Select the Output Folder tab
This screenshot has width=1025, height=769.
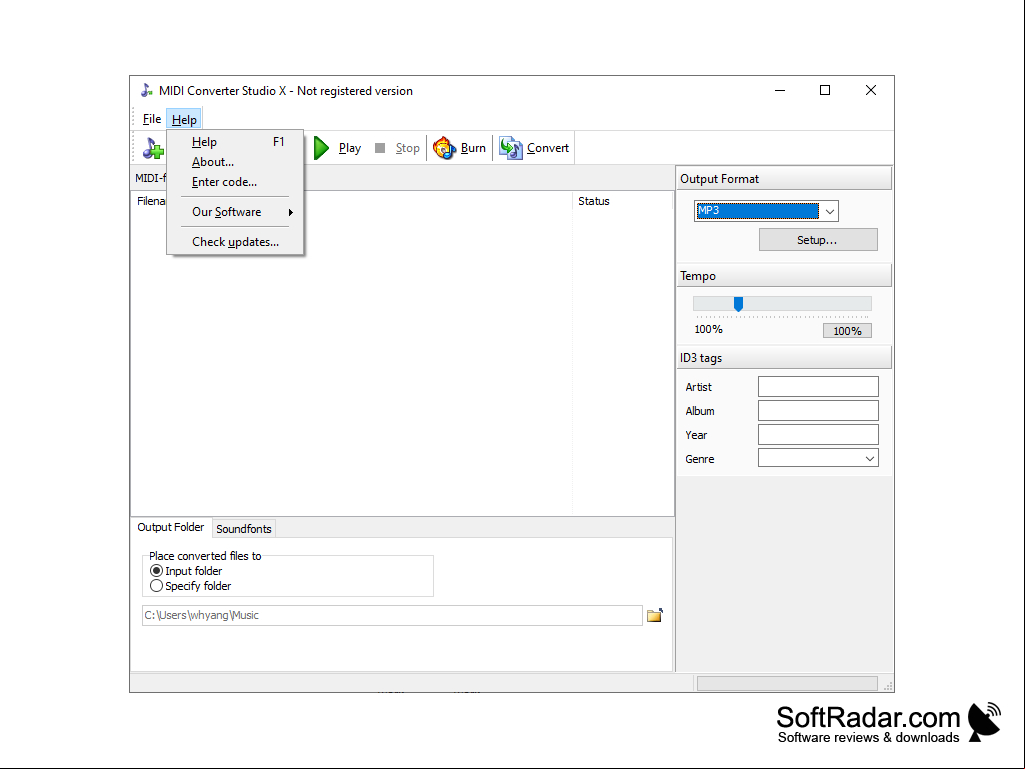171,527
